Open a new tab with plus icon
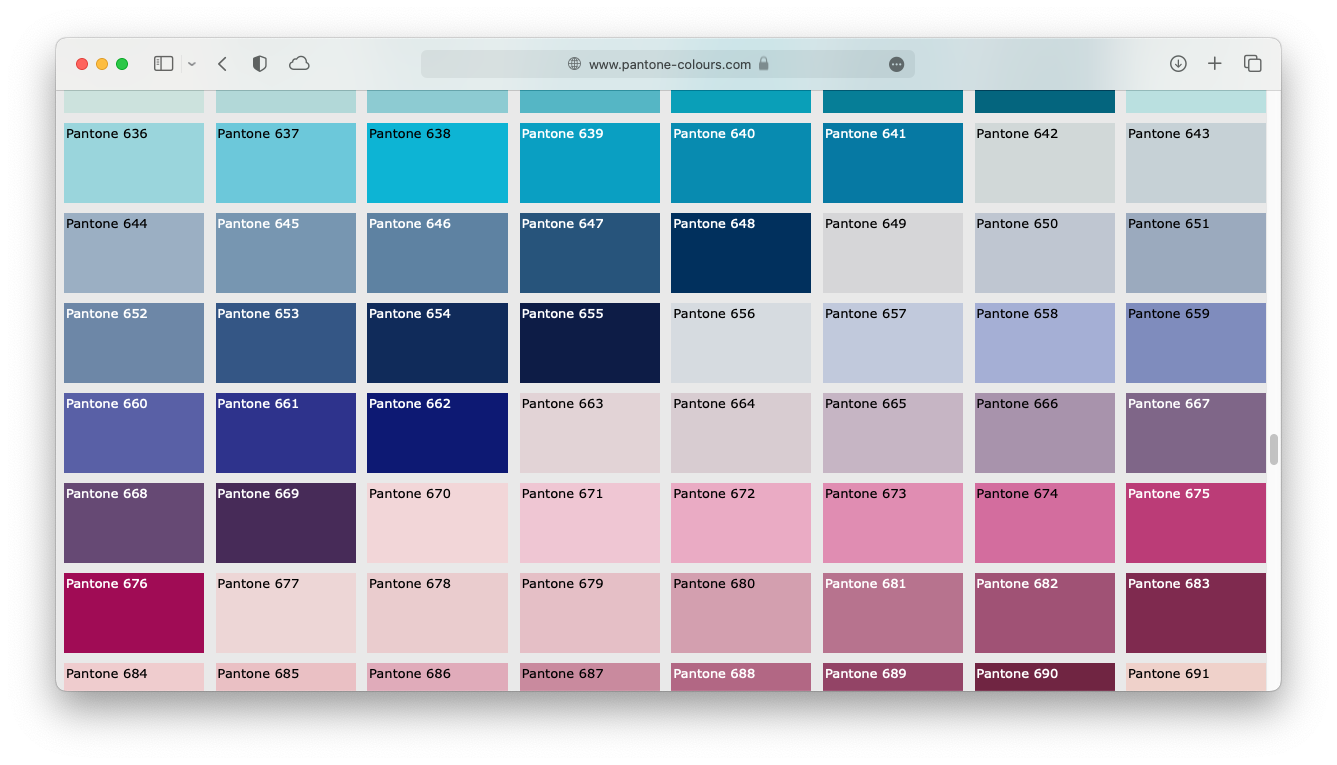Image resolution: width=1337 pixels, height=765 pixels. (1215, 64)
